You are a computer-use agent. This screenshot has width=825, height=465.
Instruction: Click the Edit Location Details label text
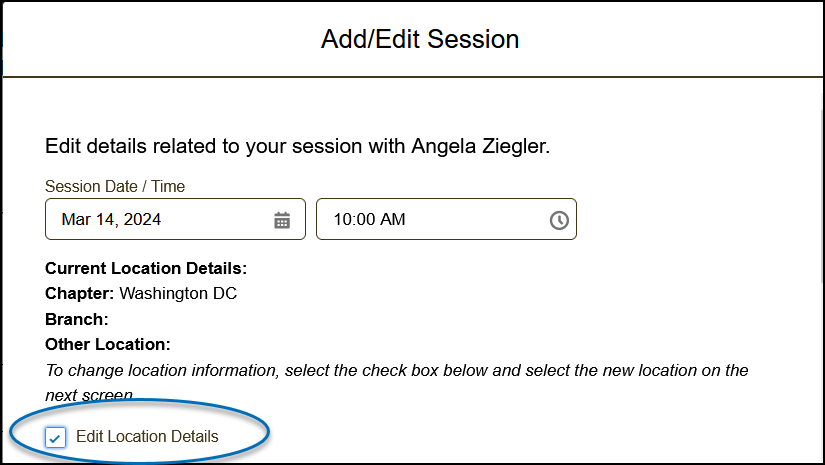[147, 436]
